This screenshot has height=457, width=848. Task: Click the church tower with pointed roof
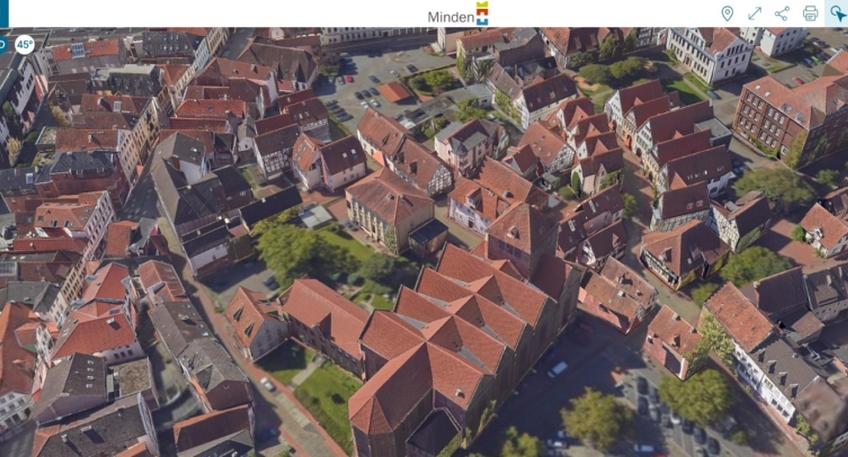tap(522, 230)
